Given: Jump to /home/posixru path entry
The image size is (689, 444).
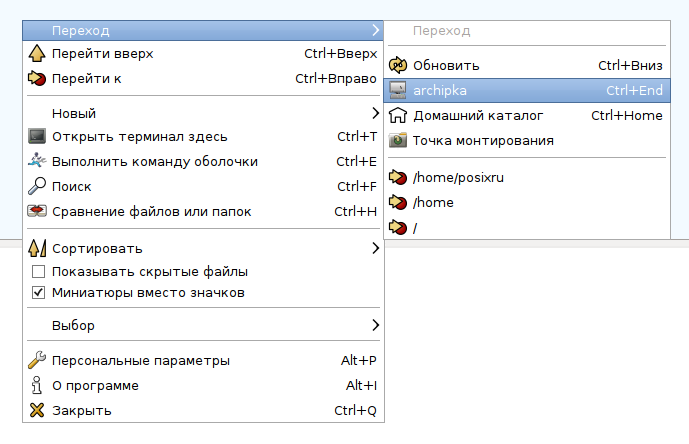Looking at the screenshot, I should 527,178.
